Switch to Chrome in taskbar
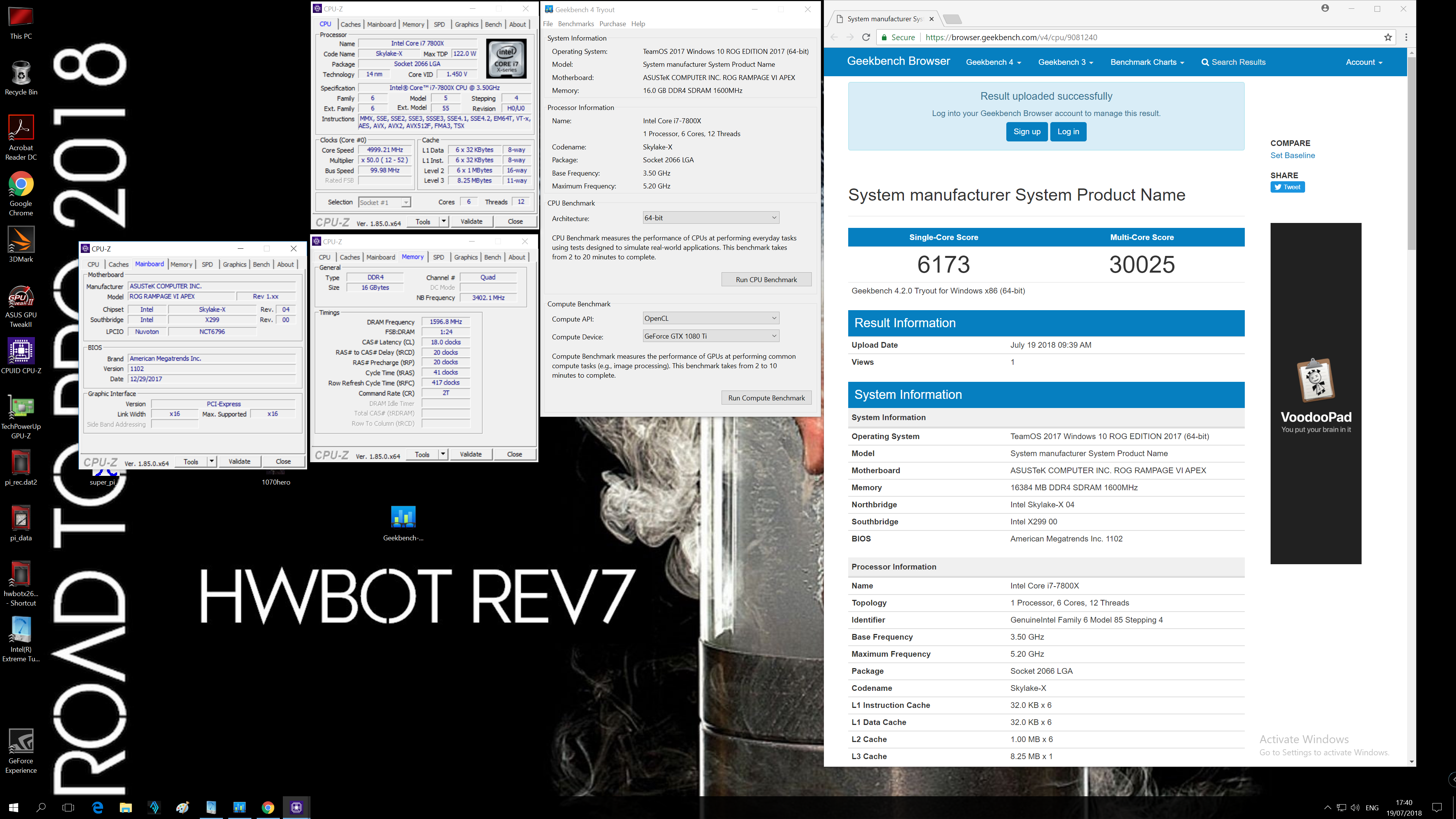 click(x=268, y=807)
